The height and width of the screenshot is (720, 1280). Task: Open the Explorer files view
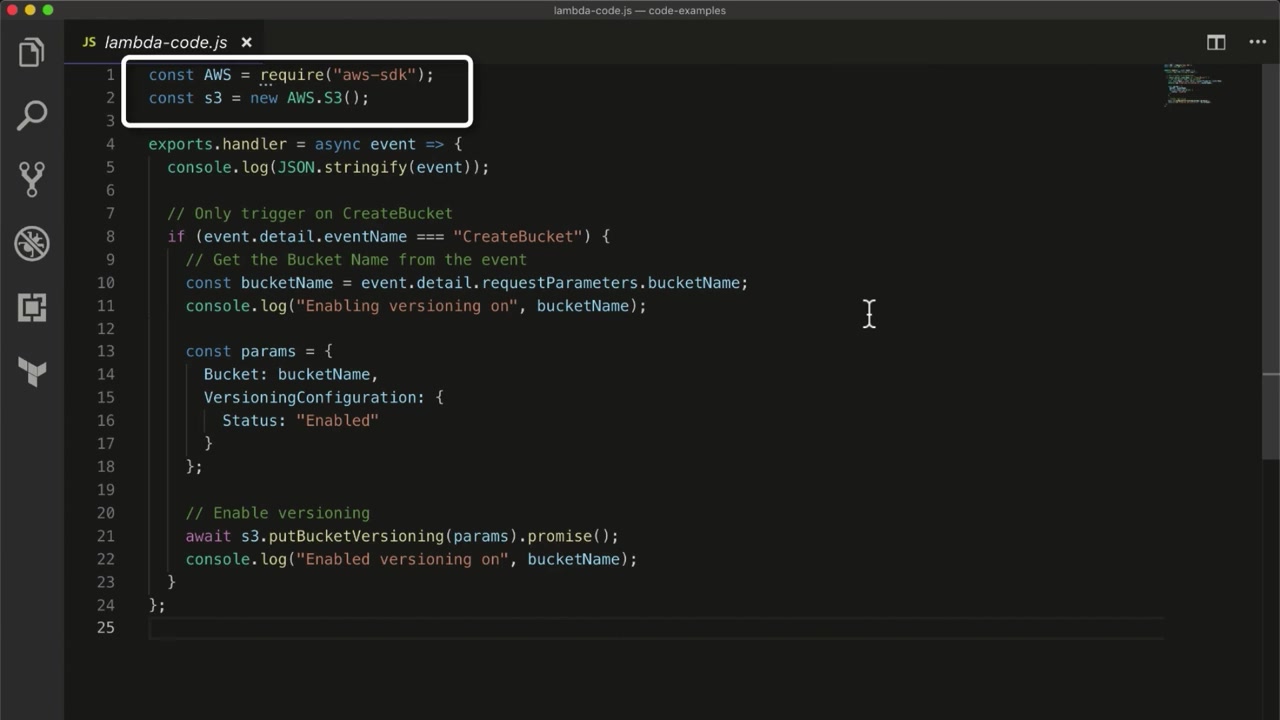[32, 52]
